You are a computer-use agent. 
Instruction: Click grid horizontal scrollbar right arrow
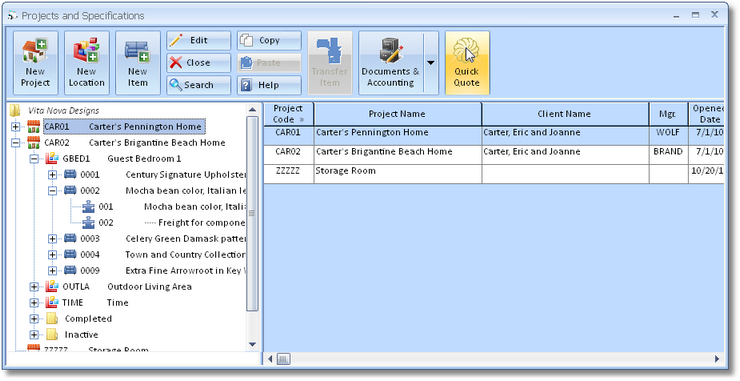(718, 359)
